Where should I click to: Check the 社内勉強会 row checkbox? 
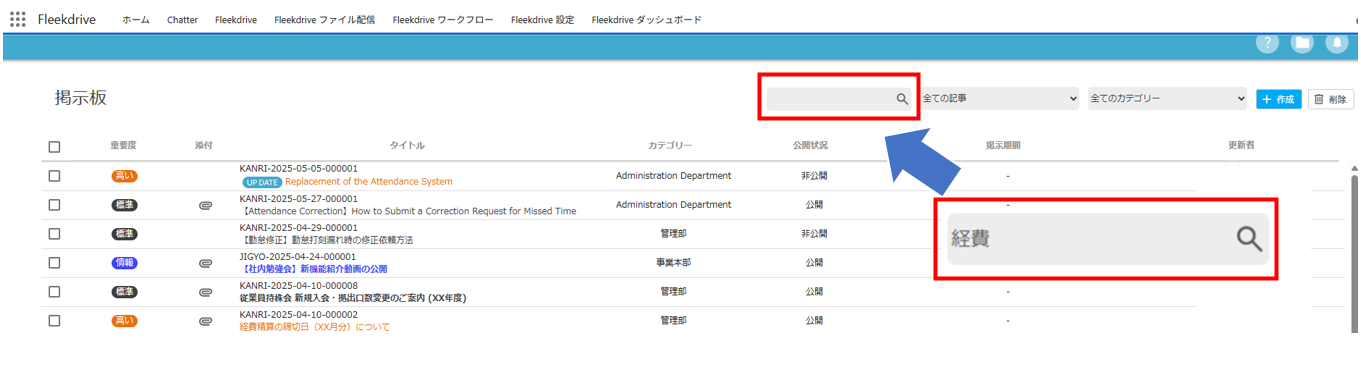pos(54,263)
